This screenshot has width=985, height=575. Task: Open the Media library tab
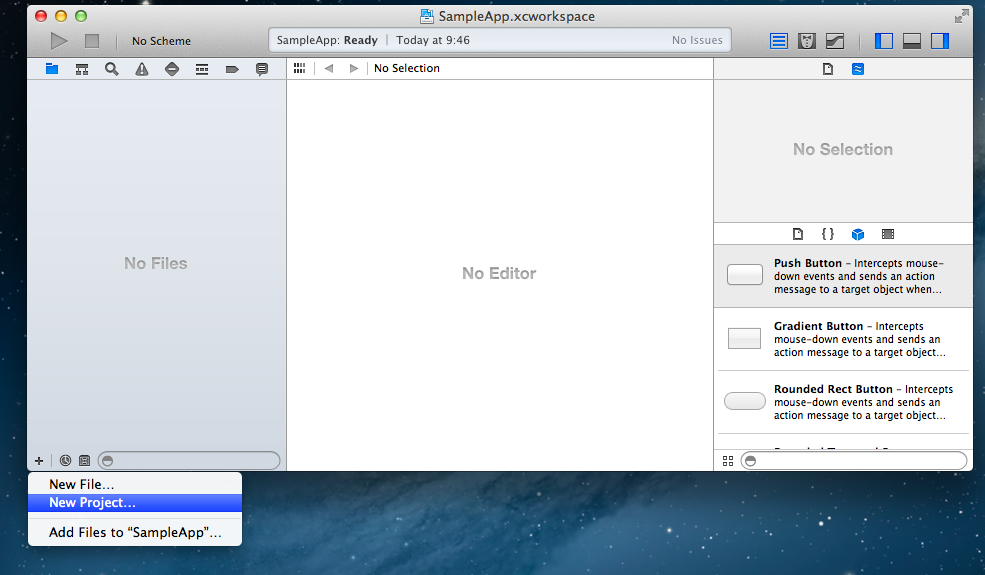(x=887, y=234)
